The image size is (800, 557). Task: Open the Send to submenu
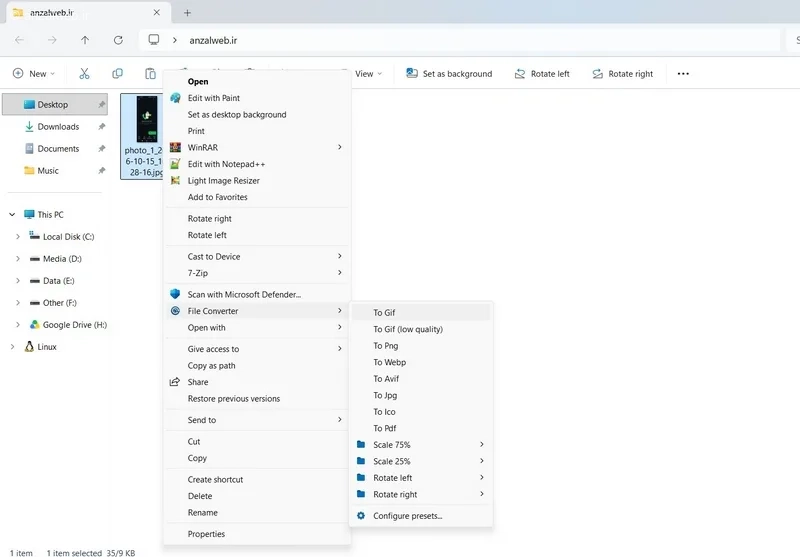pyautogui.click(x=257, y=420)
